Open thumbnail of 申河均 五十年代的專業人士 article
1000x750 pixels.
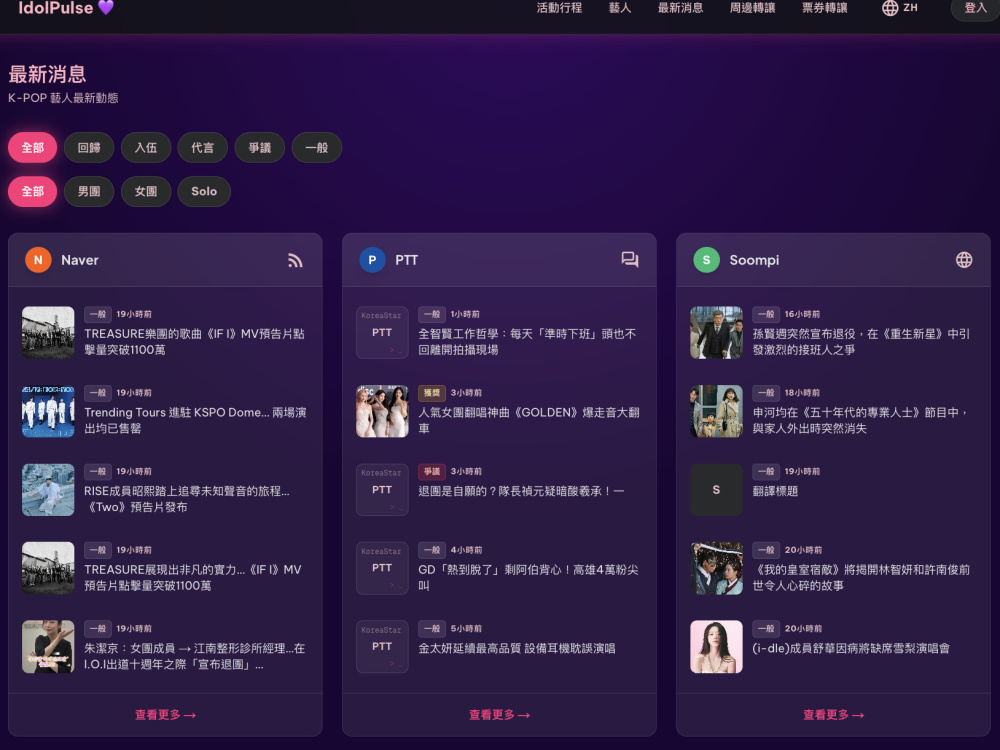[x=716, y=411]
